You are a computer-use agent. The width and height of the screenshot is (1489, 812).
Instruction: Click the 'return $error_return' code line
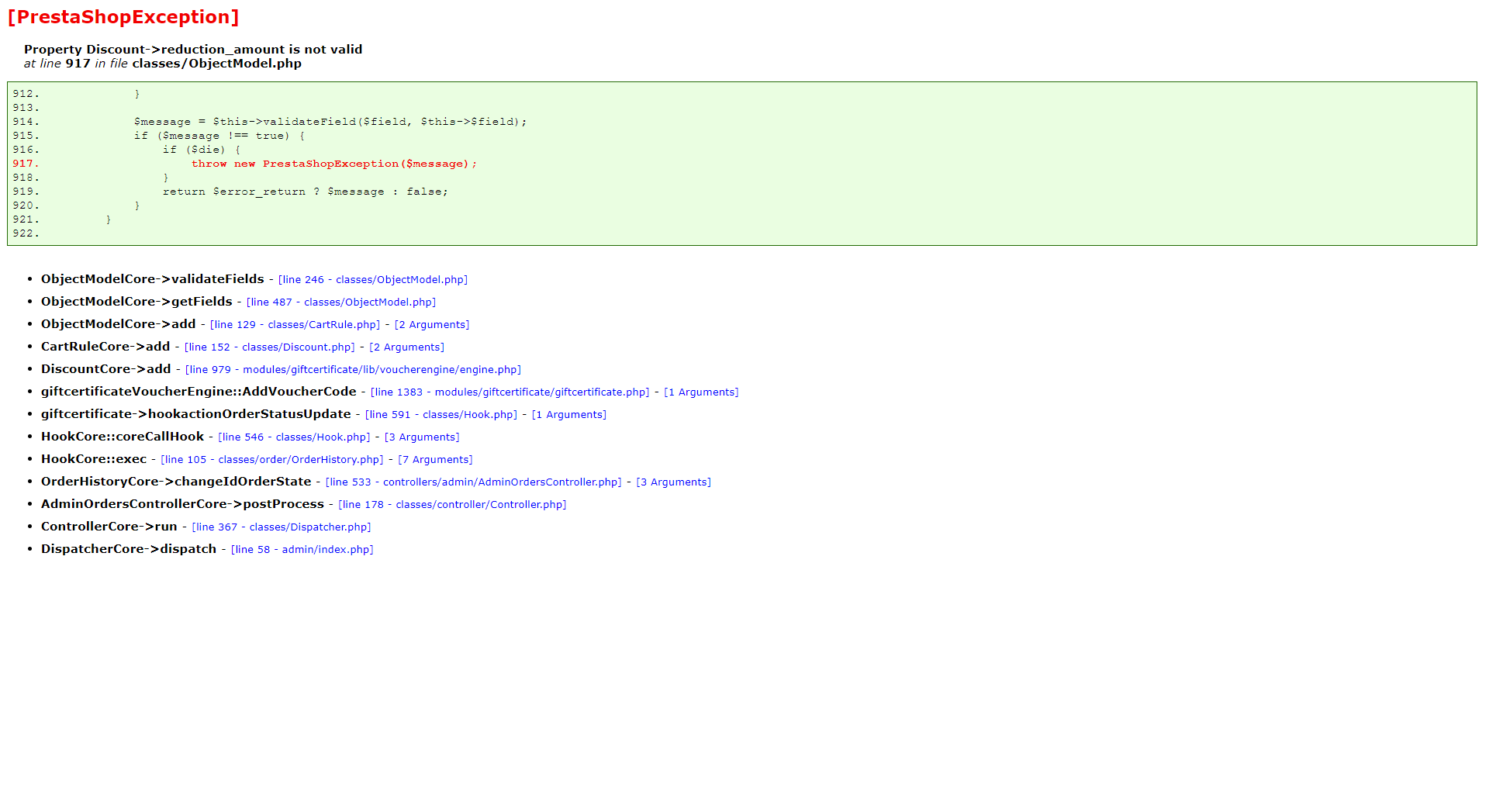(x=306, y=192)
